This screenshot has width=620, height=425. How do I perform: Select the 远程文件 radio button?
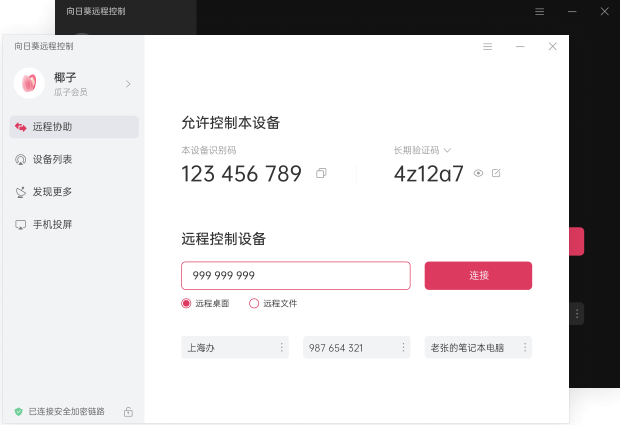[x=254, y=303]
